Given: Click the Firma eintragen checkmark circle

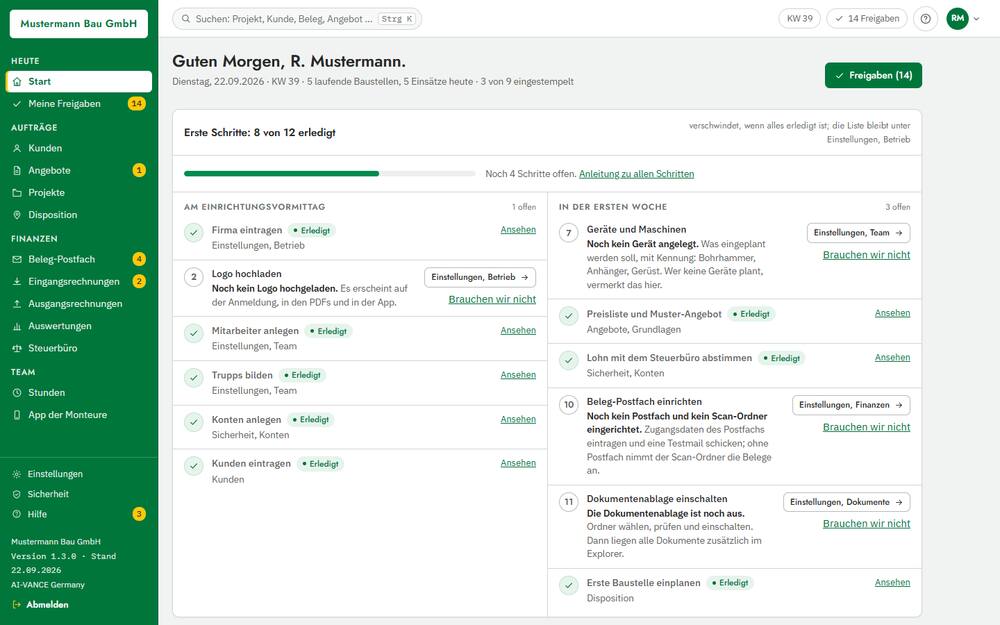Looking at the screenshot, I should 194,233.
